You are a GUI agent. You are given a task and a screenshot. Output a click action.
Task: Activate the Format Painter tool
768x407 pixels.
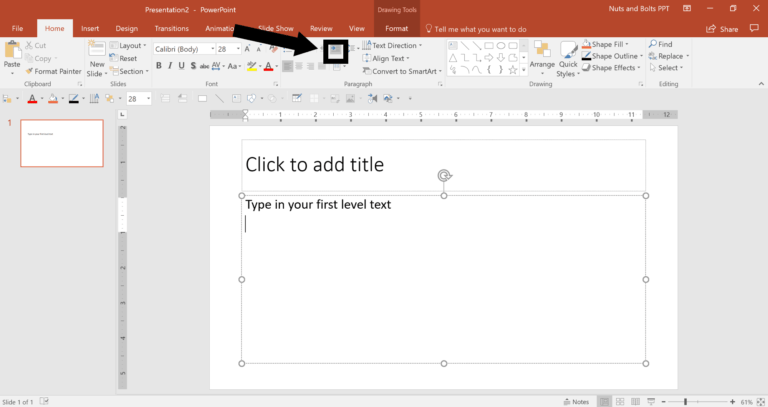coord(53,72)
